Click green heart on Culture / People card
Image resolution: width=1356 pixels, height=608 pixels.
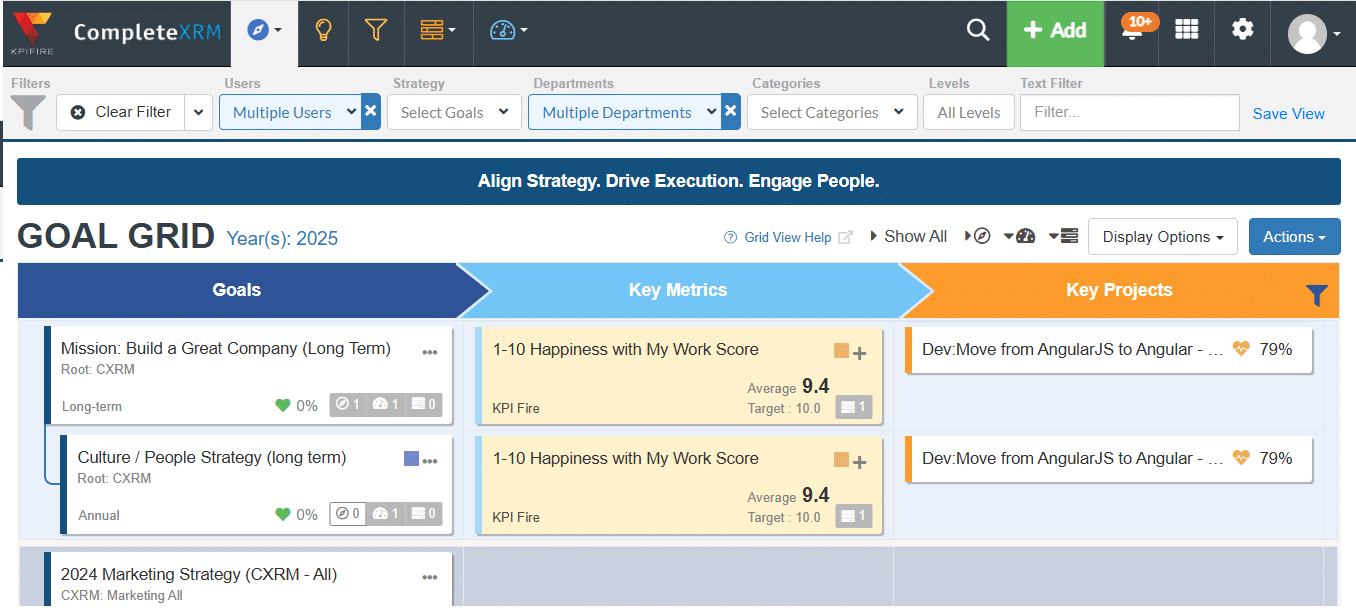coord(283,514)
